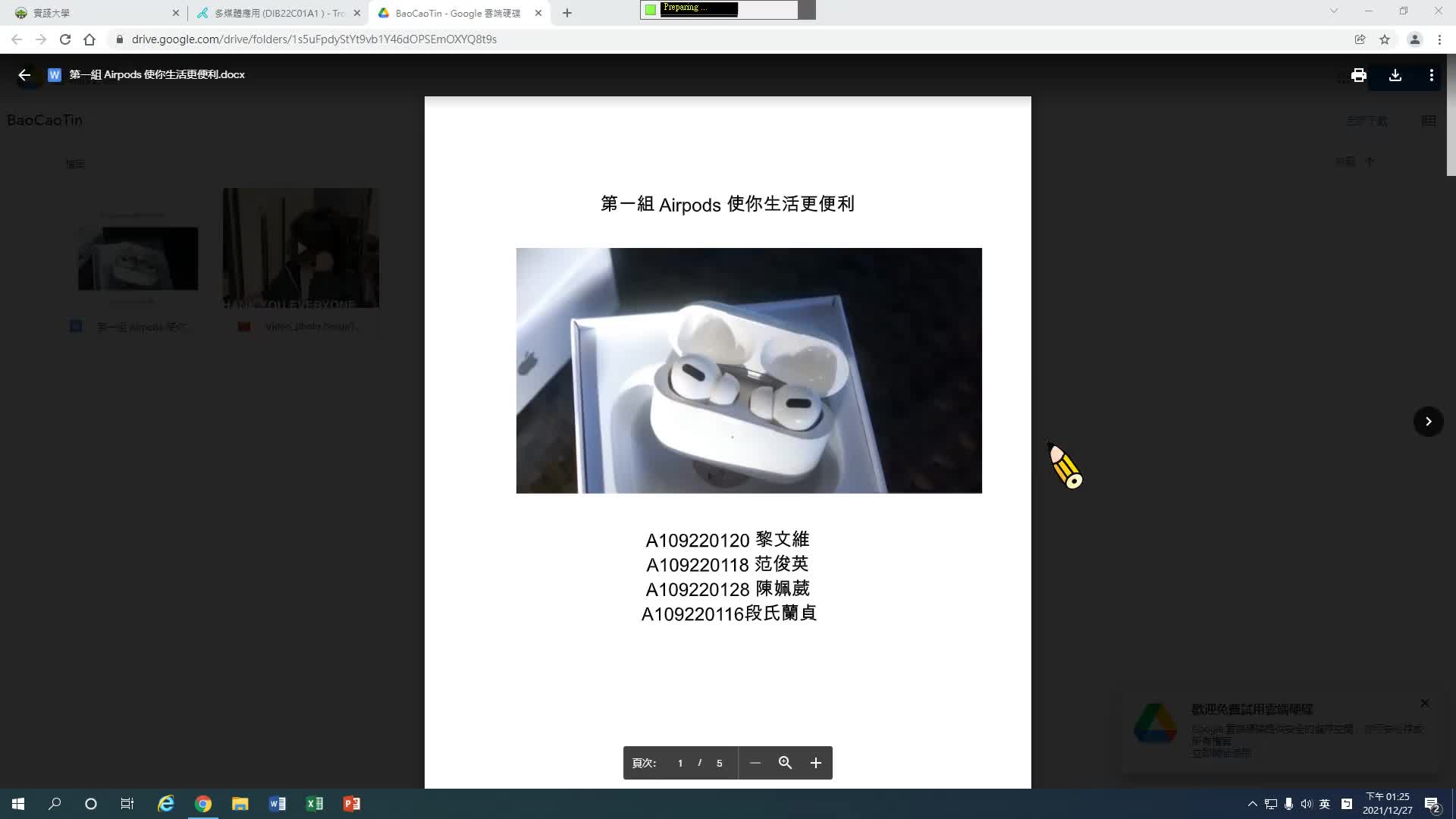Select text A109220120 黎文維
This screenshot has height=819, width=1456.
(727, 540)
